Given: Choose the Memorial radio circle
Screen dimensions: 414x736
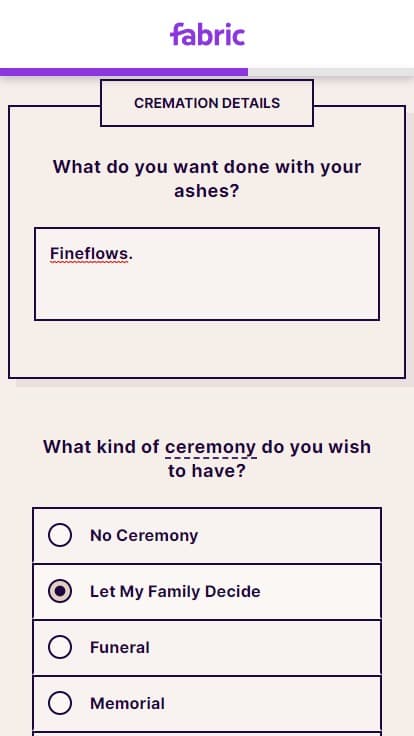Looking at the screenshot, I should tap(60, 703).
